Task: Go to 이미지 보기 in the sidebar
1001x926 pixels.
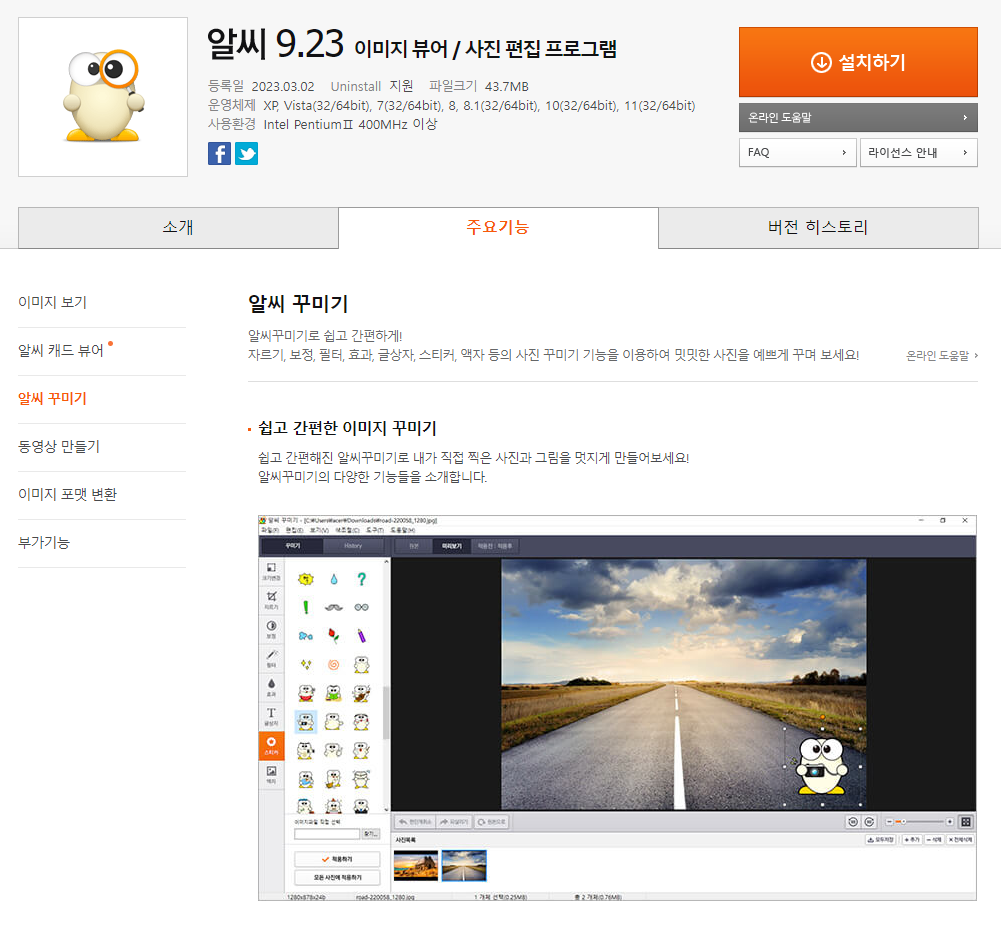Action: pos(52,302)
